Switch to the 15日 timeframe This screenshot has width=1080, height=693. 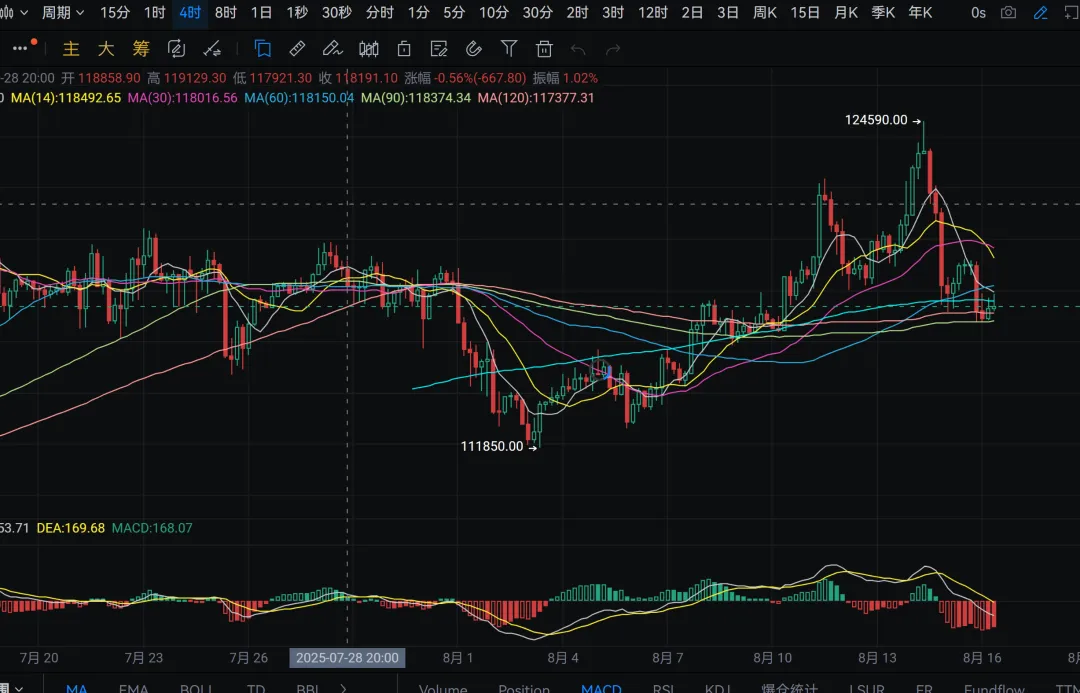pyautogui.click(x=805, y=12)
